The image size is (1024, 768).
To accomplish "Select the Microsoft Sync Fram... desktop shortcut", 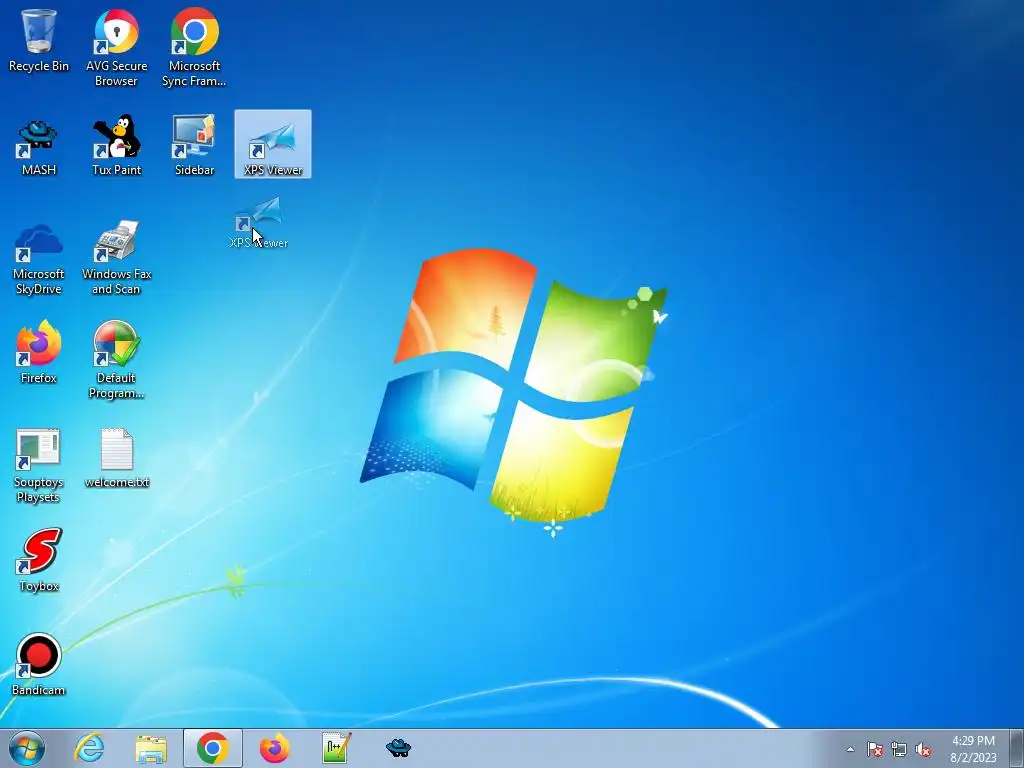I will coord(194,47).
